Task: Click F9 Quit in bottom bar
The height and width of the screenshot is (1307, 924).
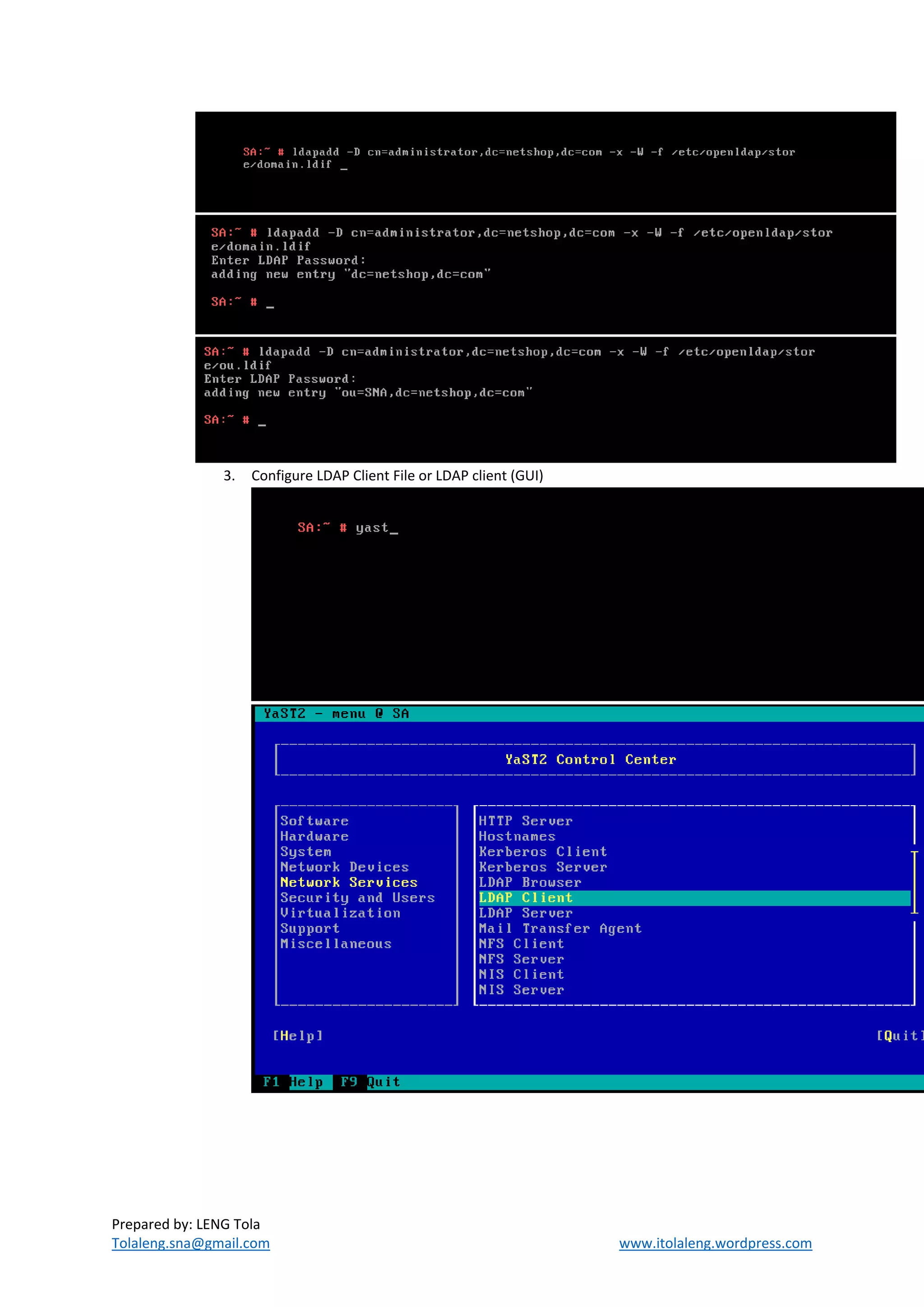Action: pos(370,1082)
